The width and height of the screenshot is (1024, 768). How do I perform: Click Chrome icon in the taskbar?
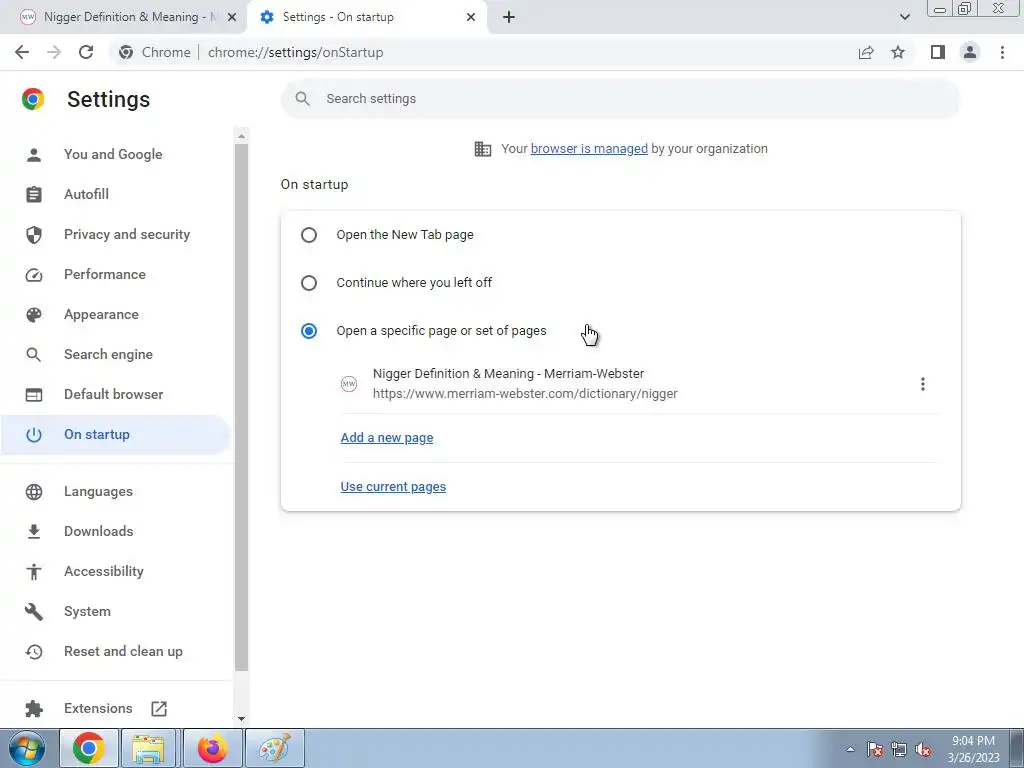pos(89,749)
